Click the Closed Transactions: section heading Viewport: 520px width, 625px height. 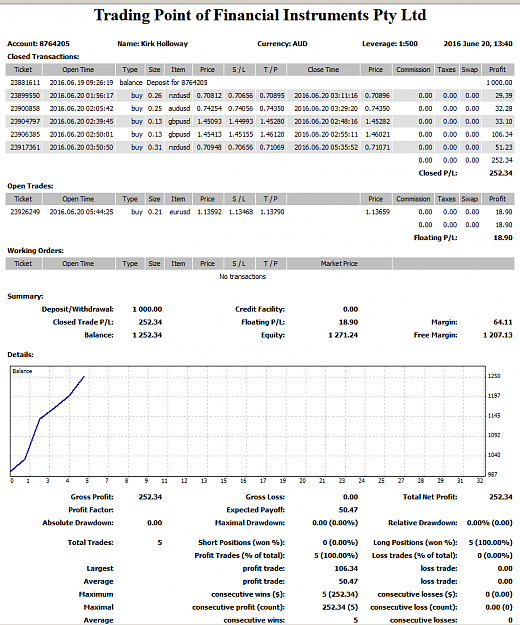point(43,57)
